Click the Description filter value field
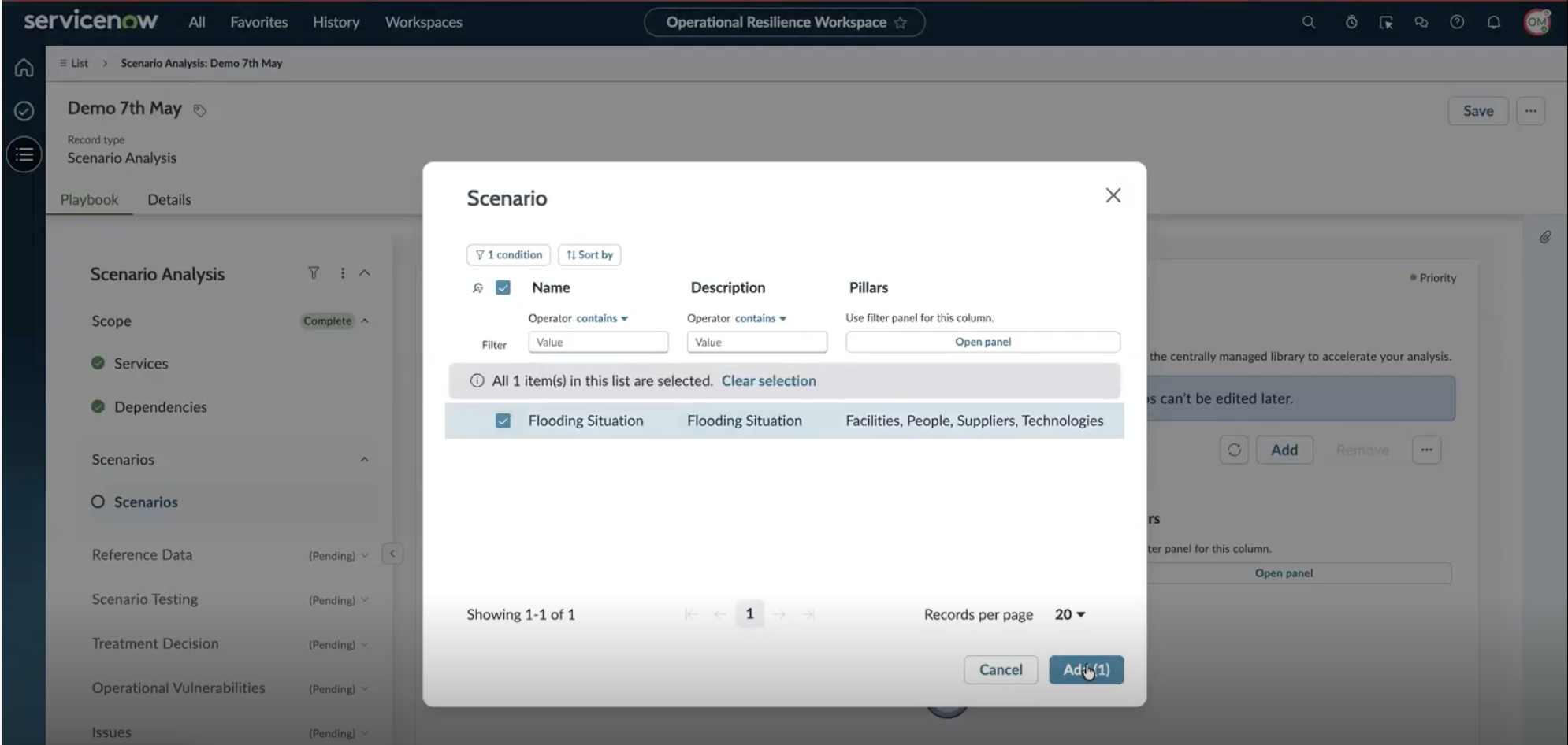1568x745 pixels. 756,342
